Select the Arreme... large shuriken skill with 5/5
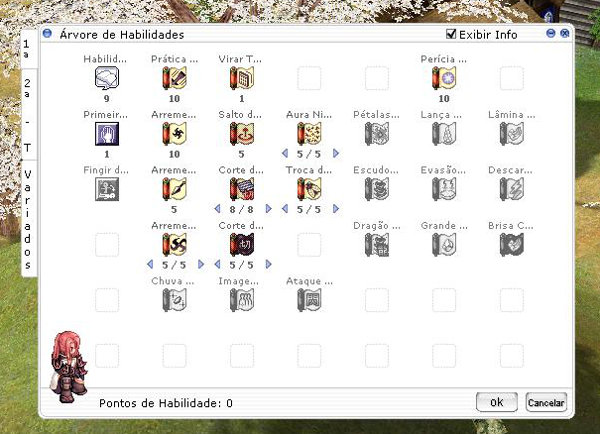The image size is (600, 434). point(174,245)
